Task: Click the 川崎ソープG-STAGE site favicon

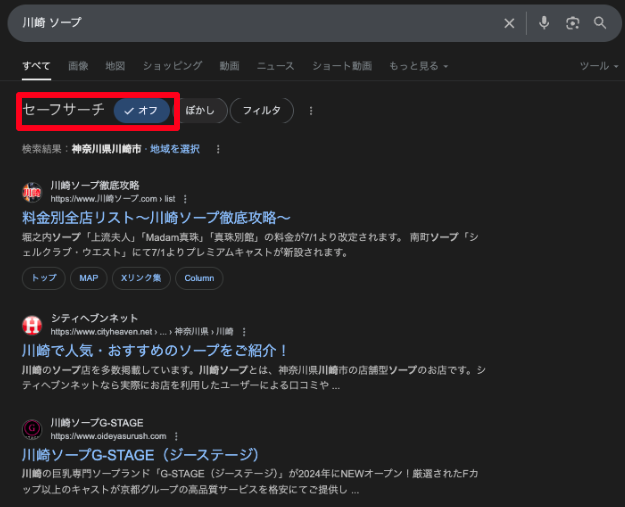Action: click(x=32, y=430)
